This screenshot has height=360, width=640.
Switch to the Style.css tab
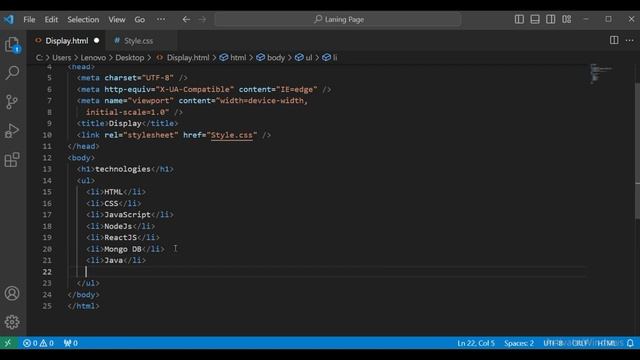coord(138,41)
